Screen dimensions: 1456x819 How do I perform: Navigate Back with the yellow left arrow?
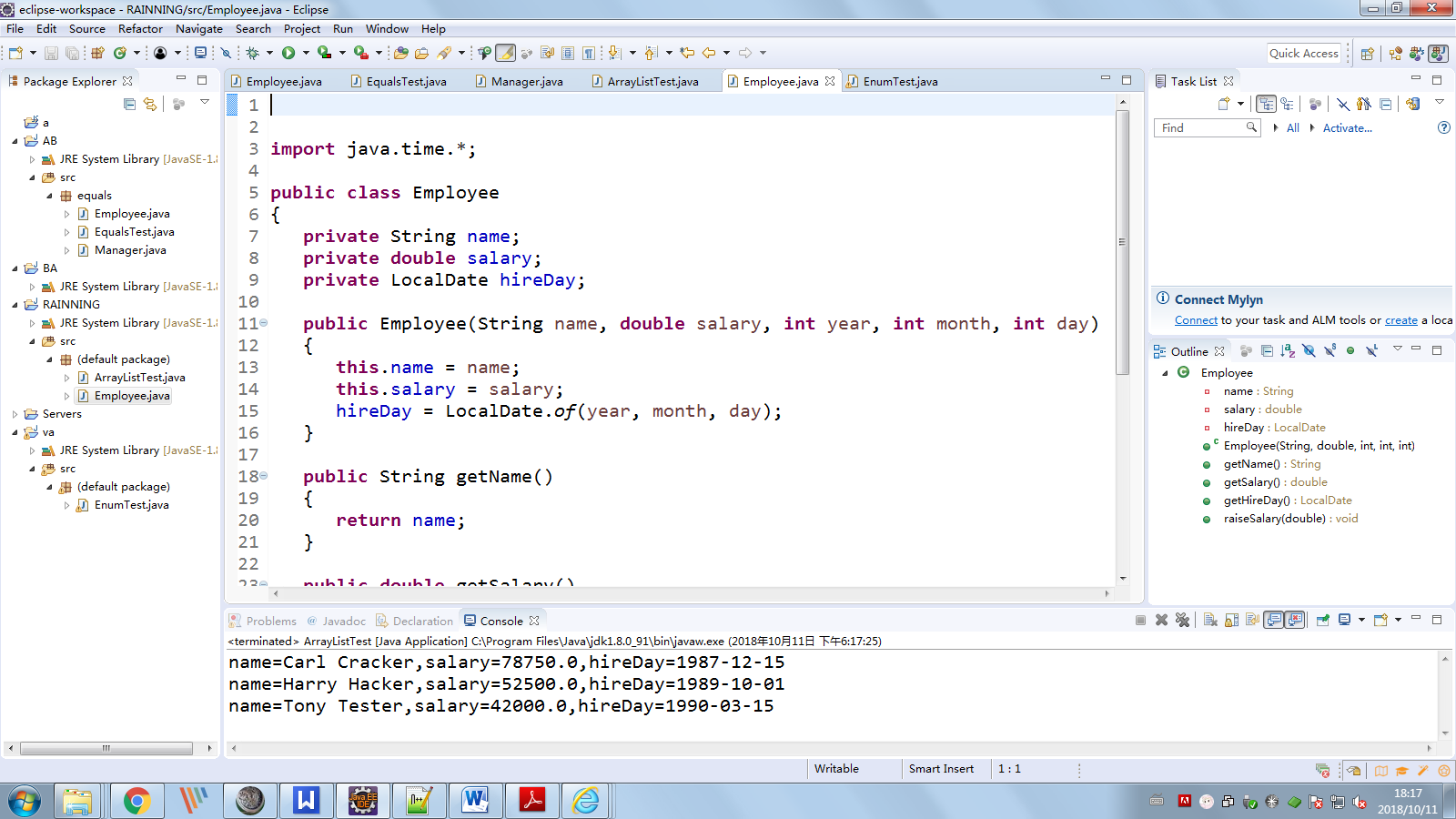tap(709, 53)
